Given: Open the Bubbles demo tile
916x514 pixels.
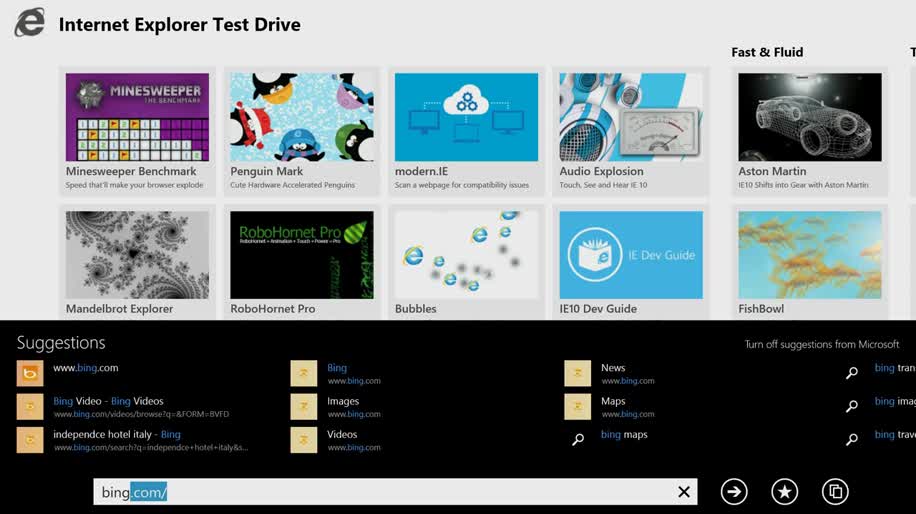Looking at the screenshot, I should (x=466, y=262).
